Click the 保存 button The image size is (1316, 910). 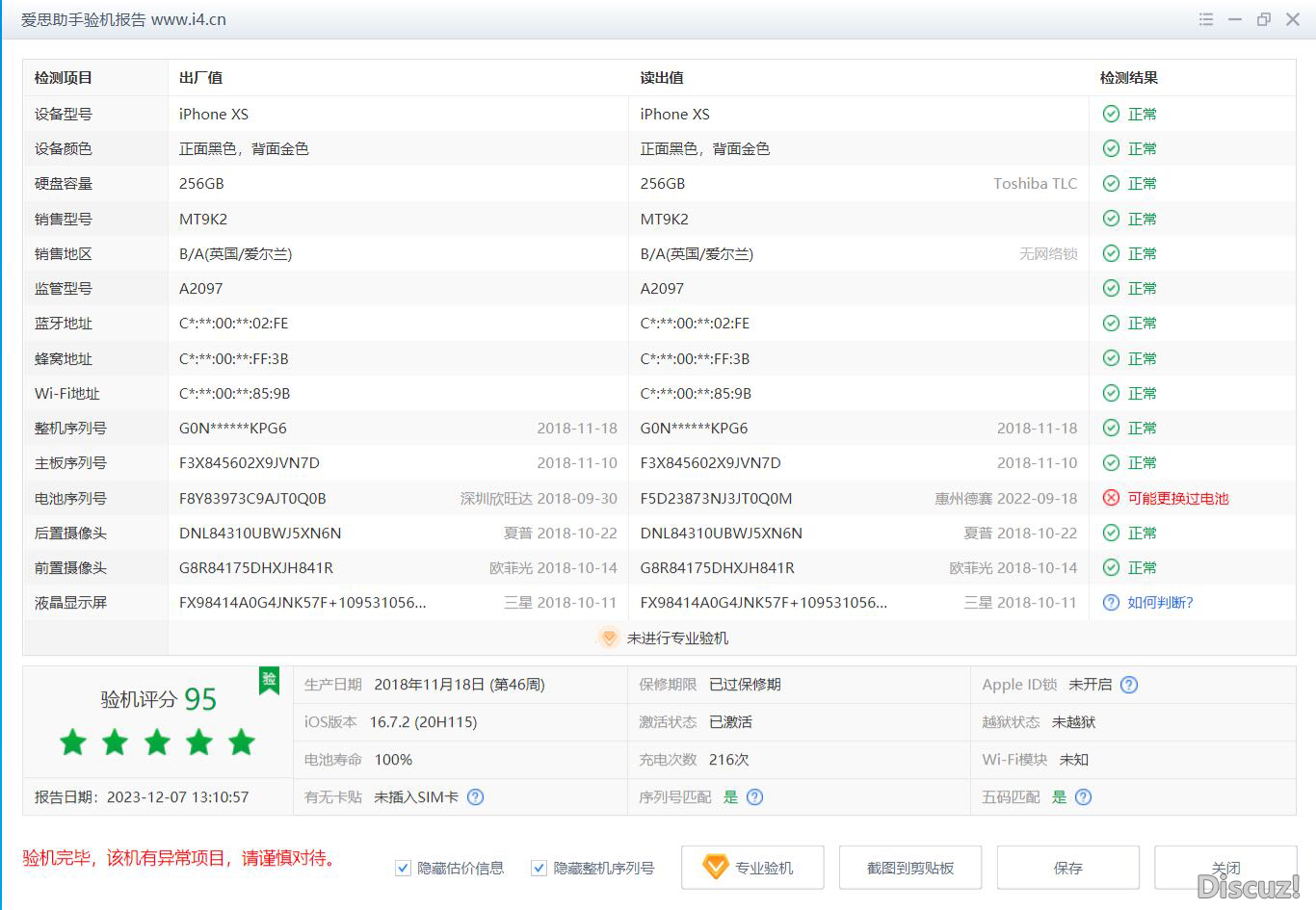1068,868
